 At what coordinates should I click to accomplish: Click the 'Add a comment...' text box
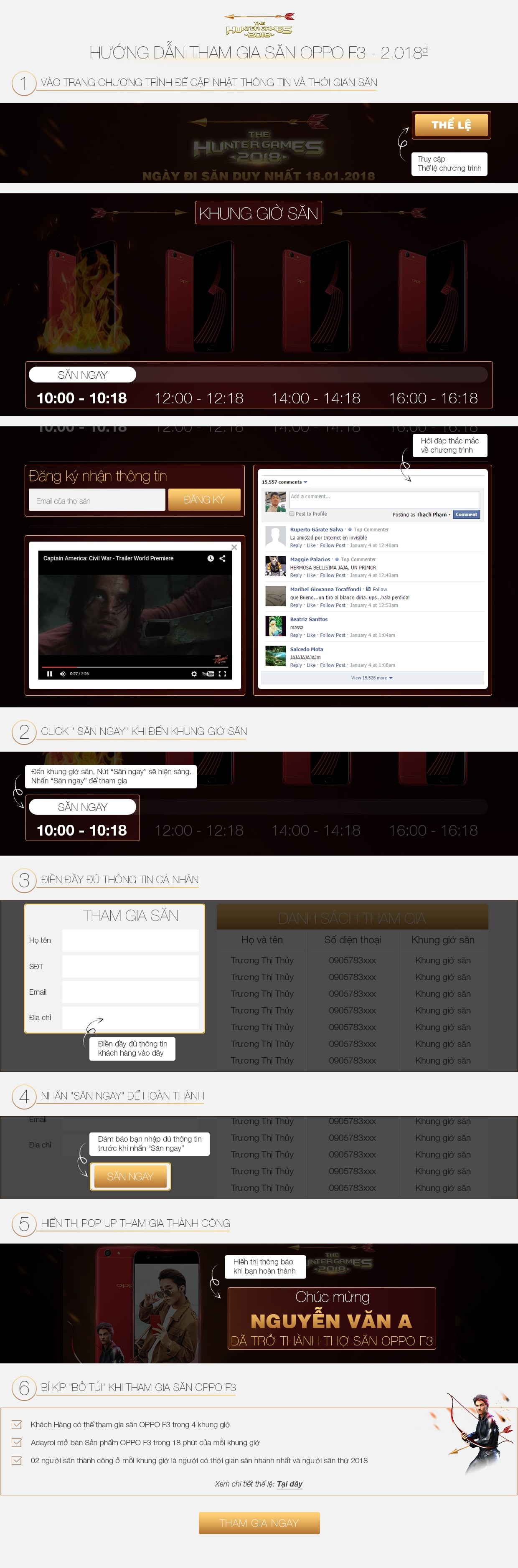(384, 499)
